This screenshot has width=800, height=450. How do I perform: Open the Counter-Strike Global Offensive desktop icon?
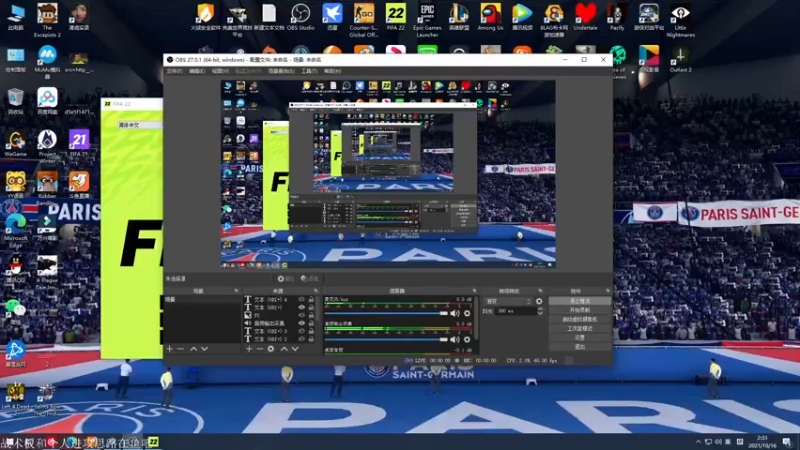(364, 20)
